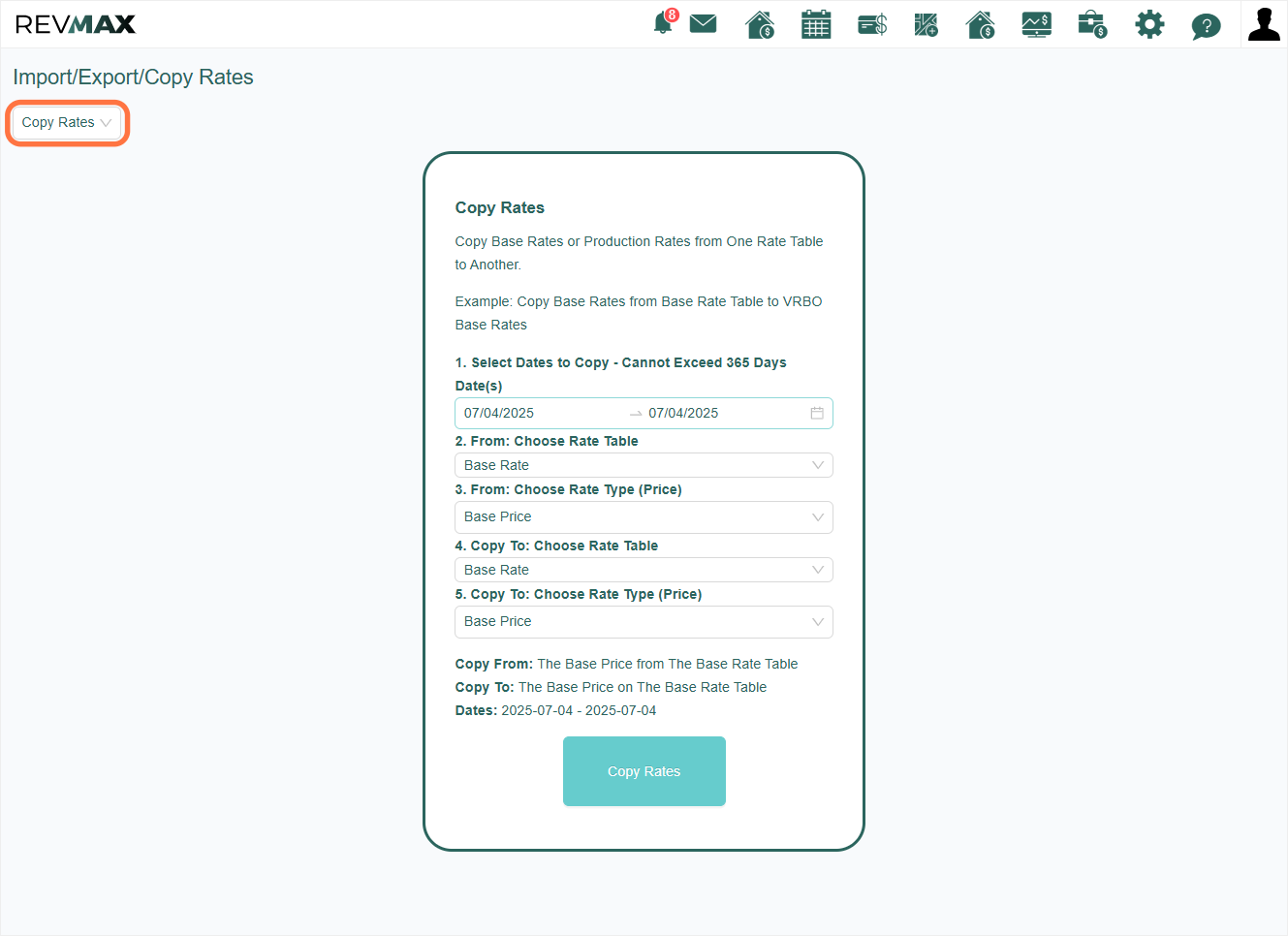Open the map with plus icon
The height and width of the screenshot is (936, 1288).
pos(927,24)
